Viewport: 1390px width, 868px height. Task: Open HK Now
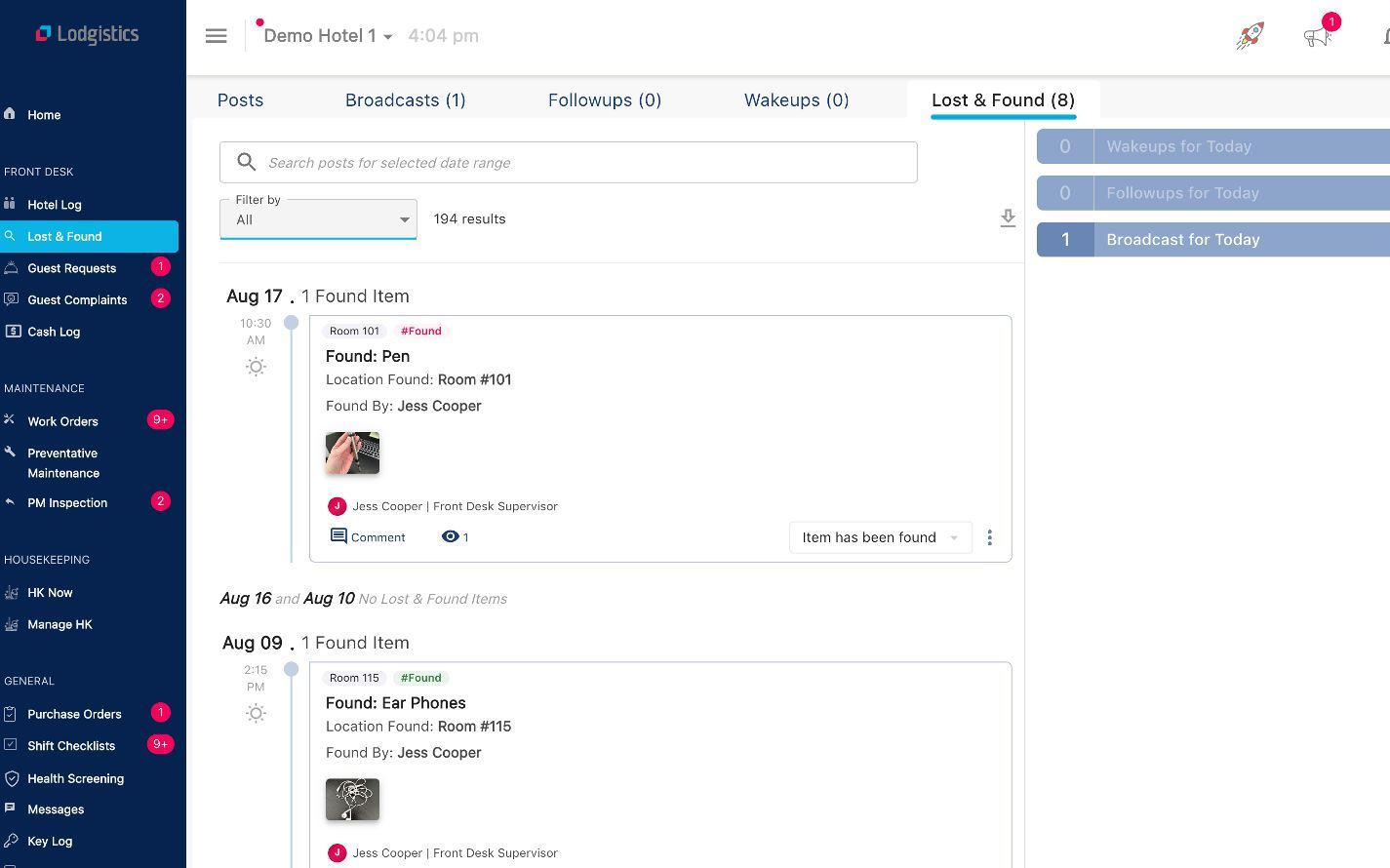tap(50, 593)
